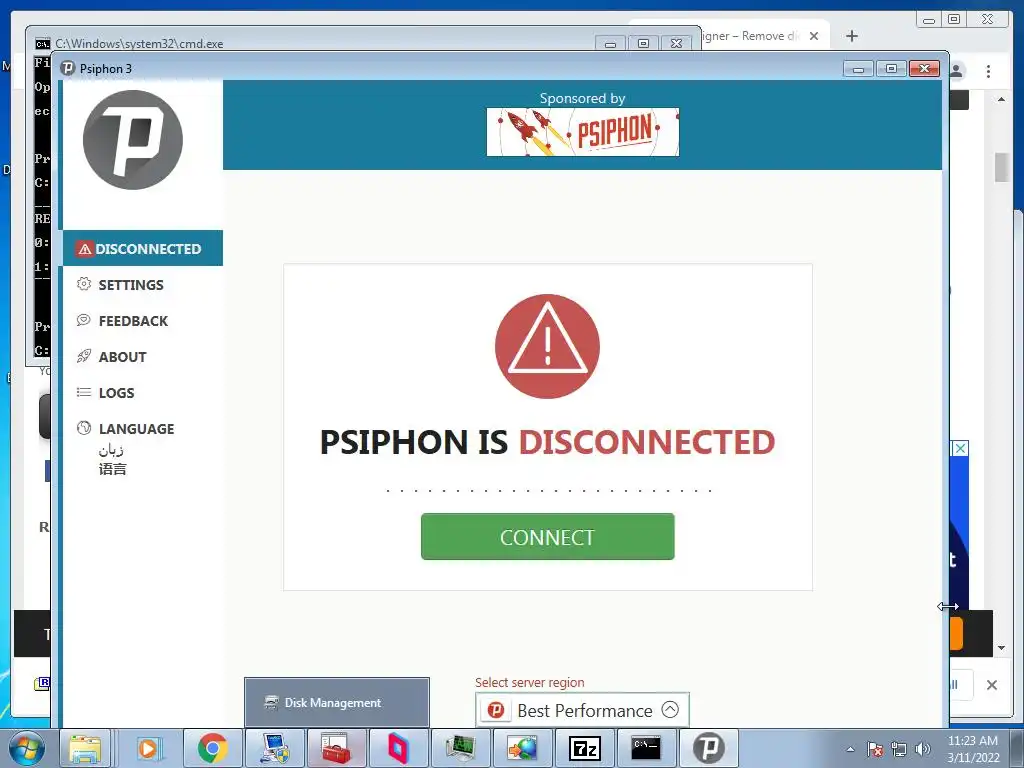This screenshot has height=768, width=1024.
Task: Switch to Google Chrome in the taskbar
Action: 212,748
